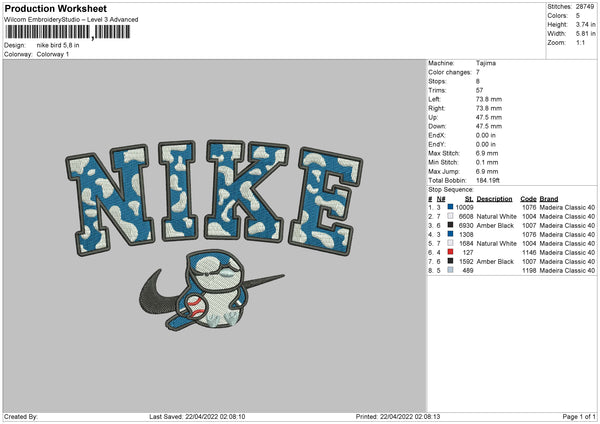Viewport: 600px width, 424px height.
Task: Click the design name 'nike bird 5,8 in'
Action: (58, 45)
